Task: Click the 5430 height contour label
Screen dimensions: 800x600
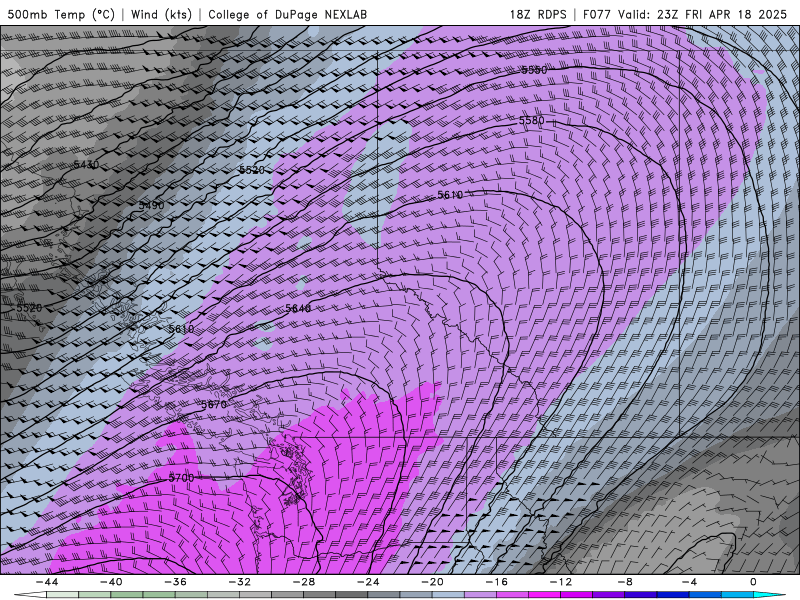Action: [x=86, y=165]
